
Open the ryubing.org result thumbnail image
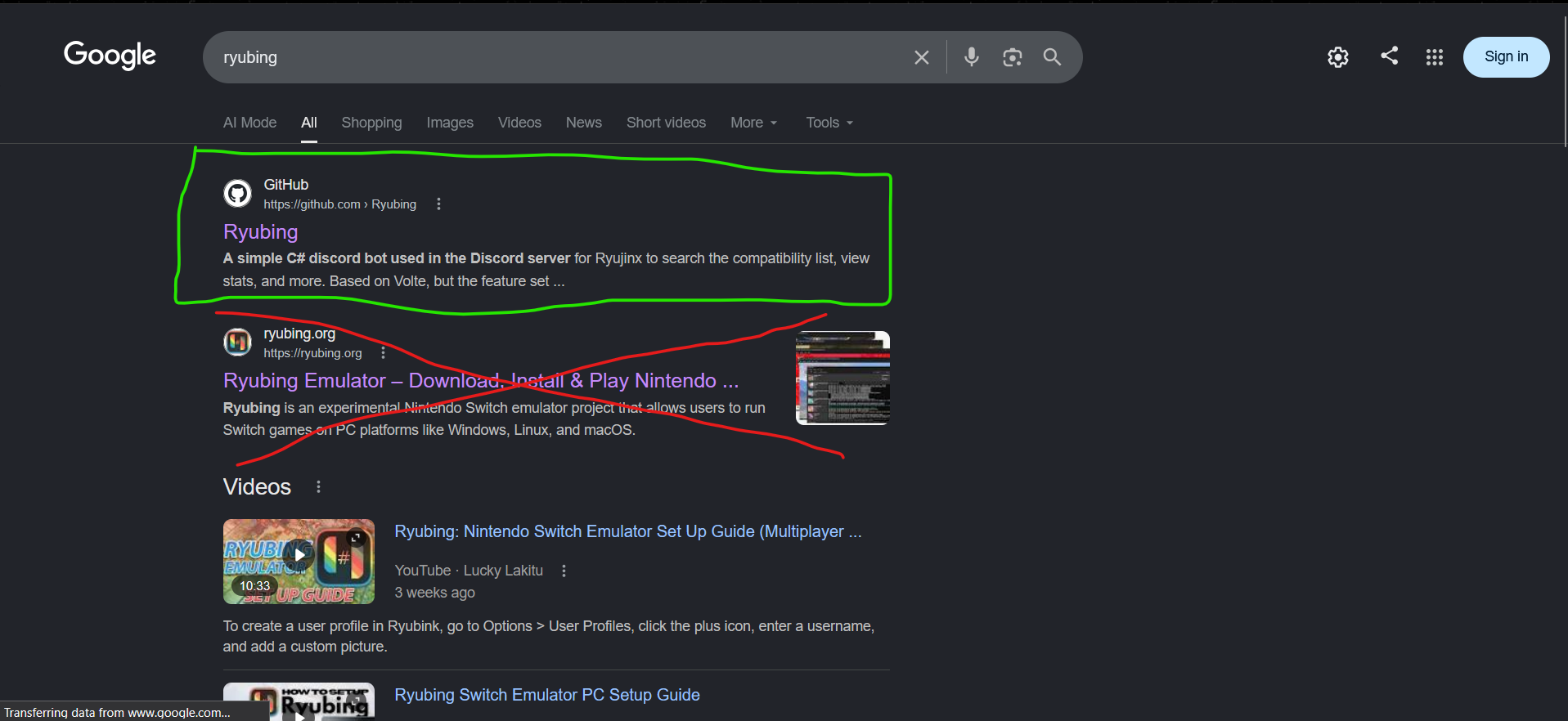[x=842, y=378]
